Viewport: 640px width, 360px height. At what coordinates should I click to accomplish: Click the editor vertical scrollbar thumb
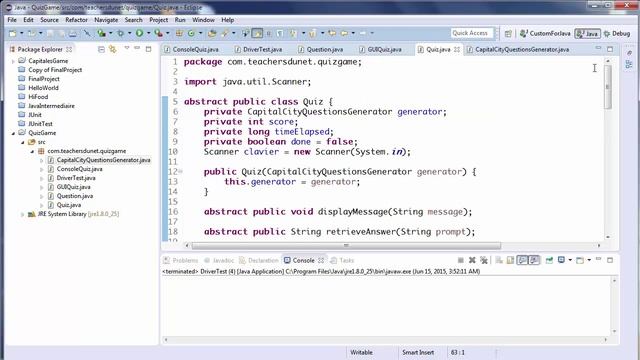(x=608, y=87)
